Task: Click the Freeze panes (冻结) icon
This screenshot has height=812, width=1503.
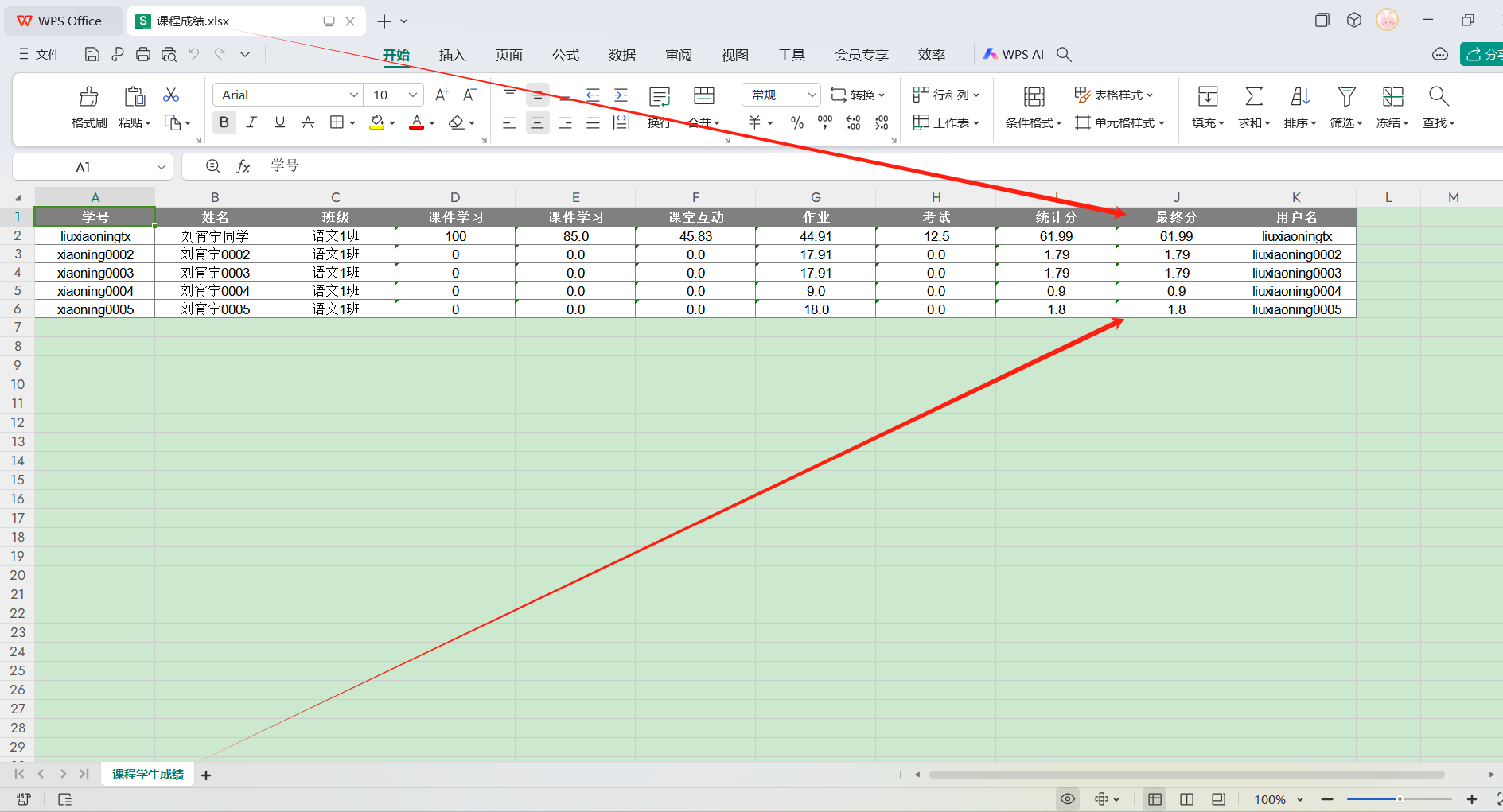Action: point(1392,97)
